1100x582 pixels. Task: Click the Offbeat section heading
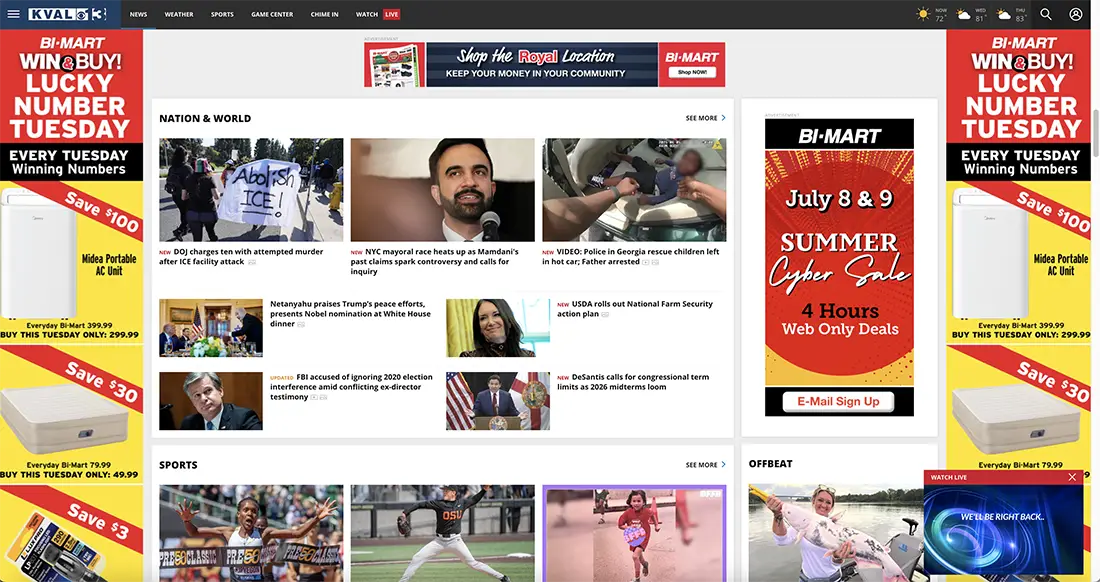coord(770,463)
